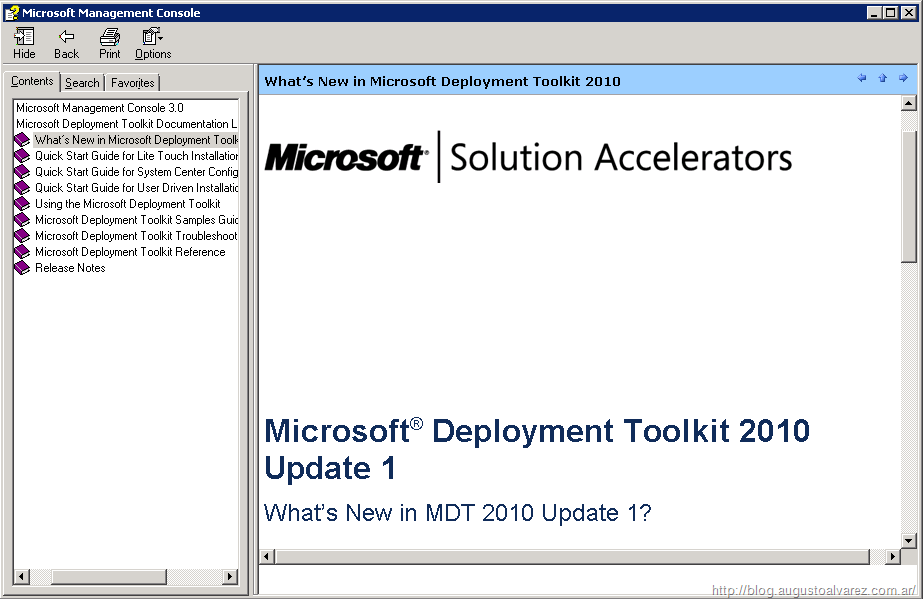Click contents tree horizontal scrollbar right arrow
This screenshot has width=923, height=599.
point(230,577)
